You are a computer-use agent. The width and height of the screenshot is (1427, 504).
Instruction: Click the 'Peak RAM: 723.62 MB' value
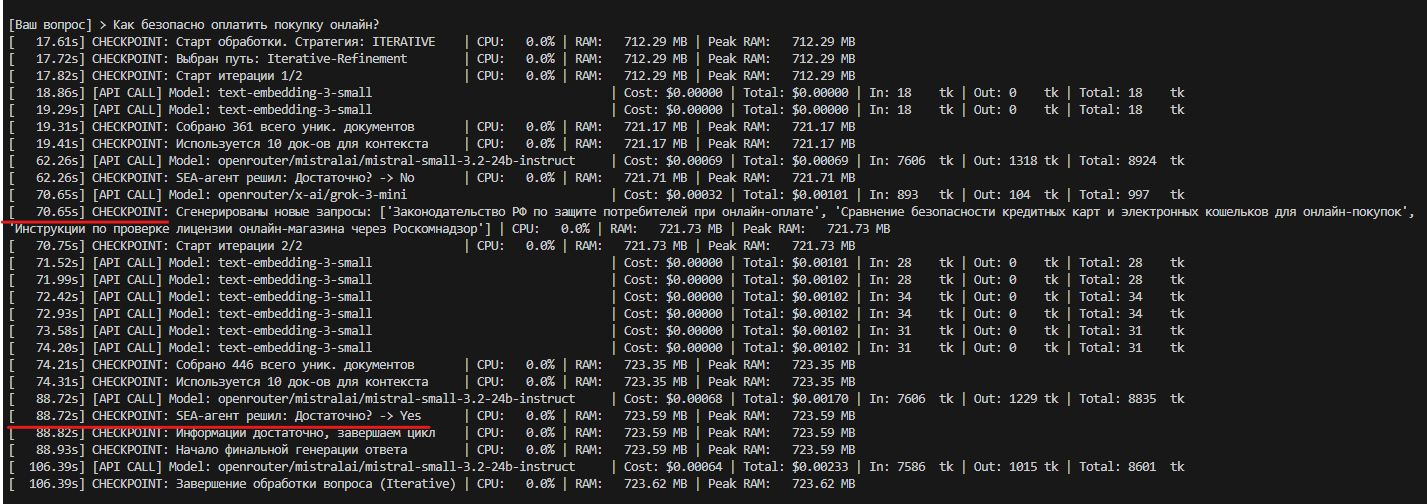782,485
